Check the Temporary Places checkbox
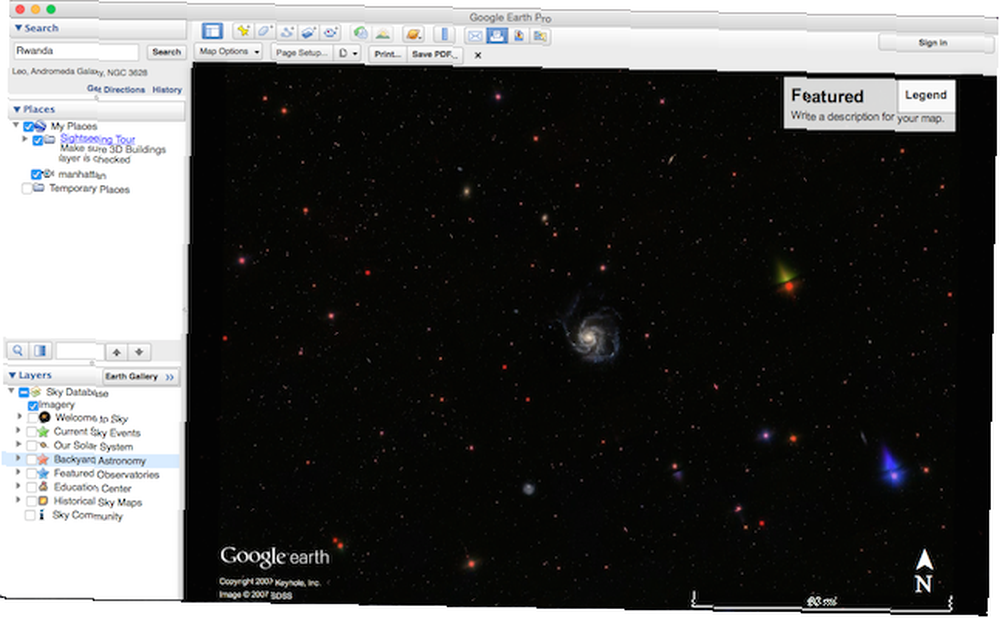The image size is (1000, 618). 27,188
